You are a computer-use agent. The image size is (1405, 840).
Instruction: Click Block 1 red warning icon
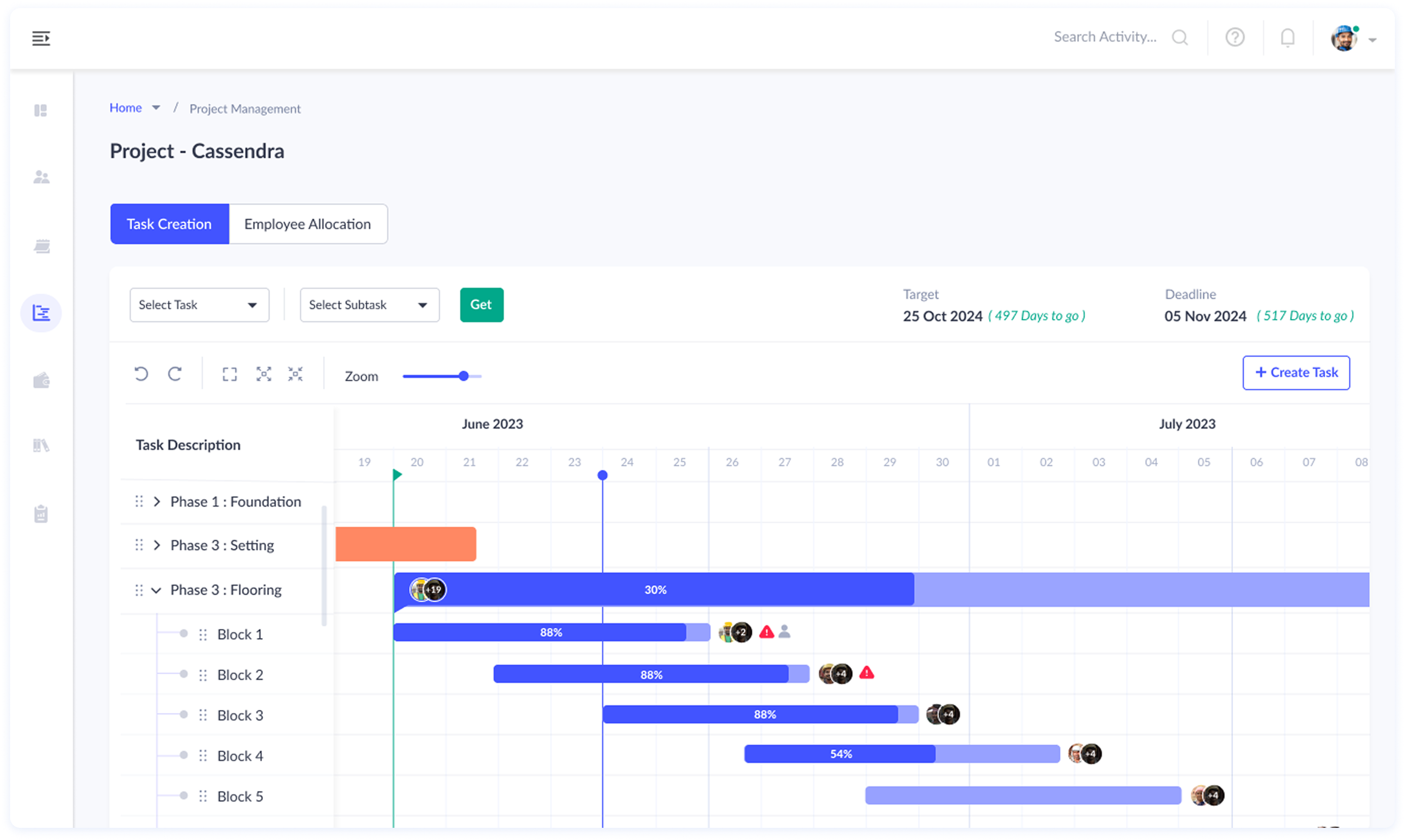tap(766, 632)
